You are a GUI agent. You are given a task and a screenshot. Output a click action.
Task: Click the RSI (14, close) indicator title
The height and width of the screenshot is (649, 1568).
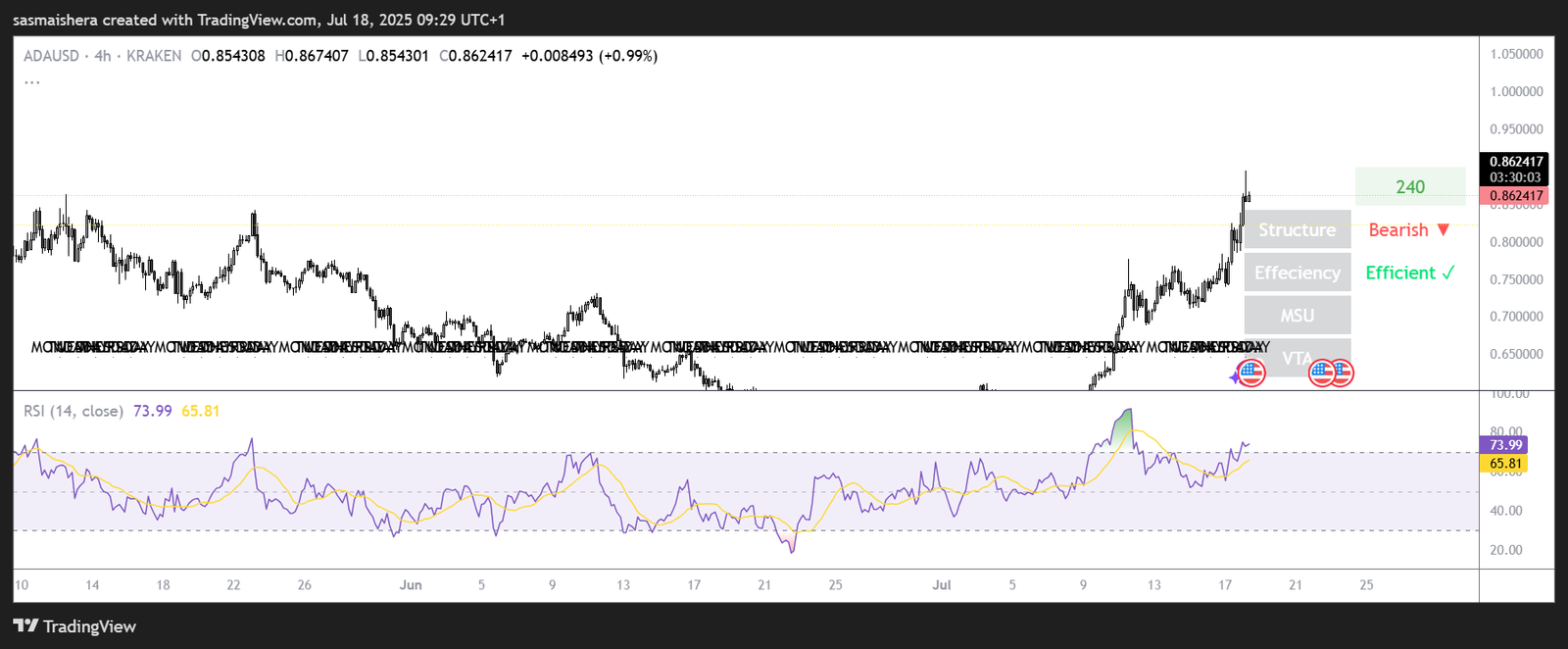pos(73,411)
